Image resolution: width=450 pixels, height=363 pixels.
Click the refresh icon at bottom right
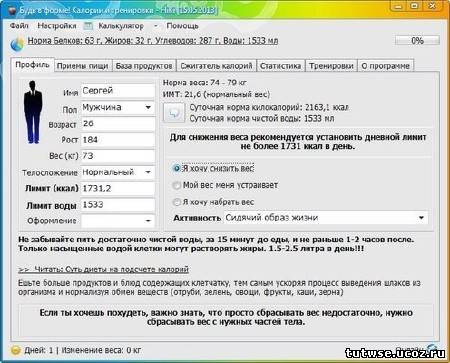tap(432, 347)
